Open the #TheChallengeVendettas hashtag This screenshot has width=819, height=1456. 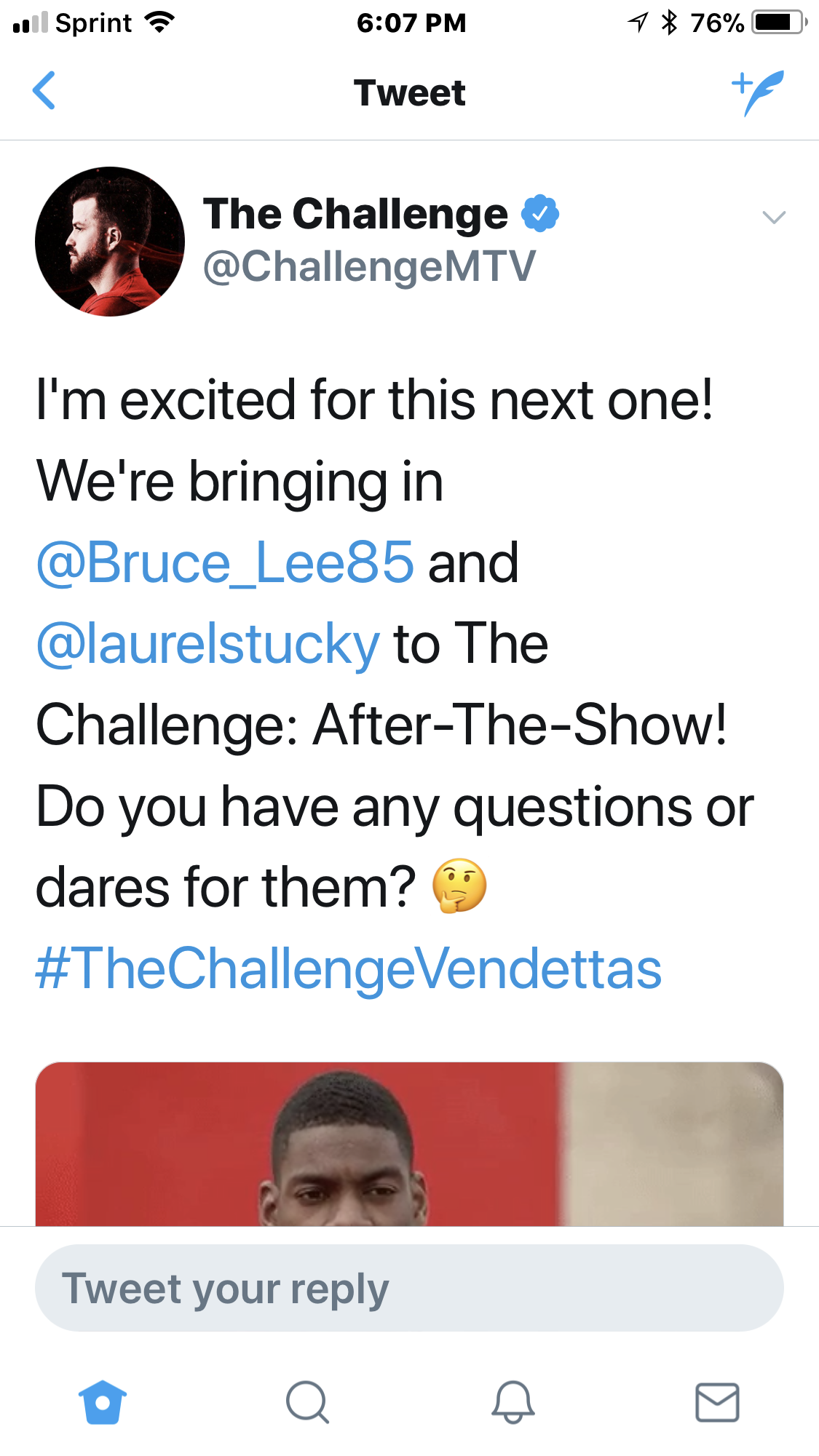pyautogui.click(x=349, y=968)
